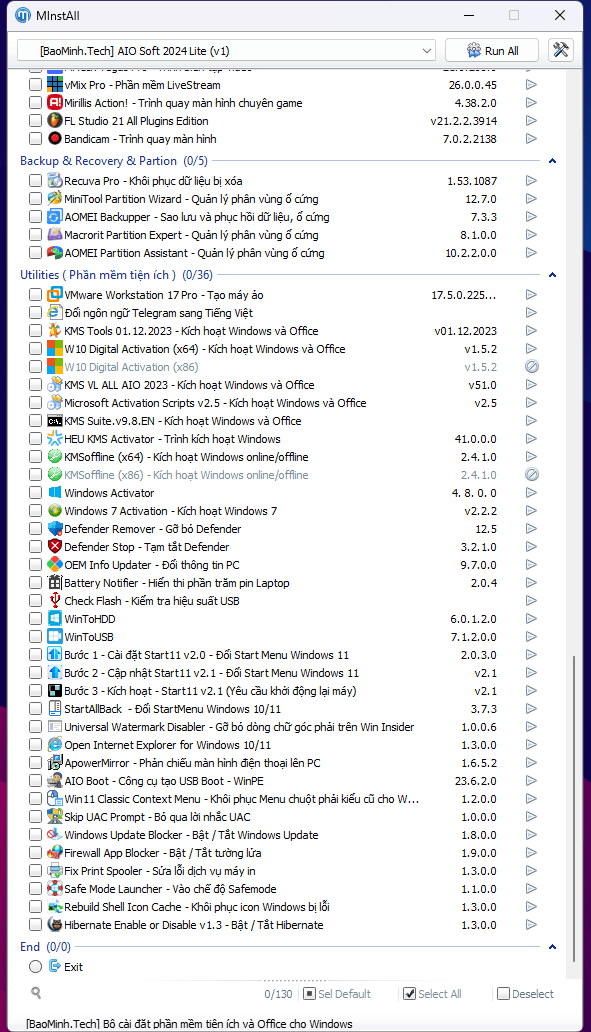Select the KMS Suite.v9.8.EN row text

pyautogui.click(x=183, y=421)
